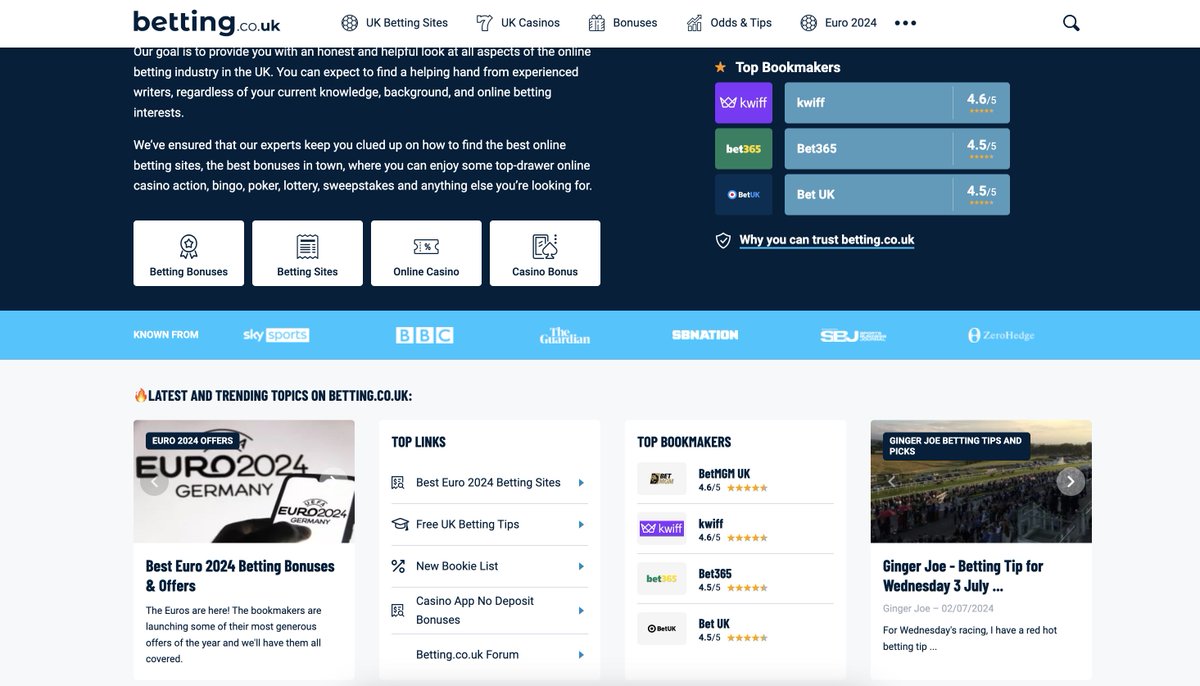1200x686 pixels.
Task: Click the Sky Sports logo
Action: coord(276,335)
